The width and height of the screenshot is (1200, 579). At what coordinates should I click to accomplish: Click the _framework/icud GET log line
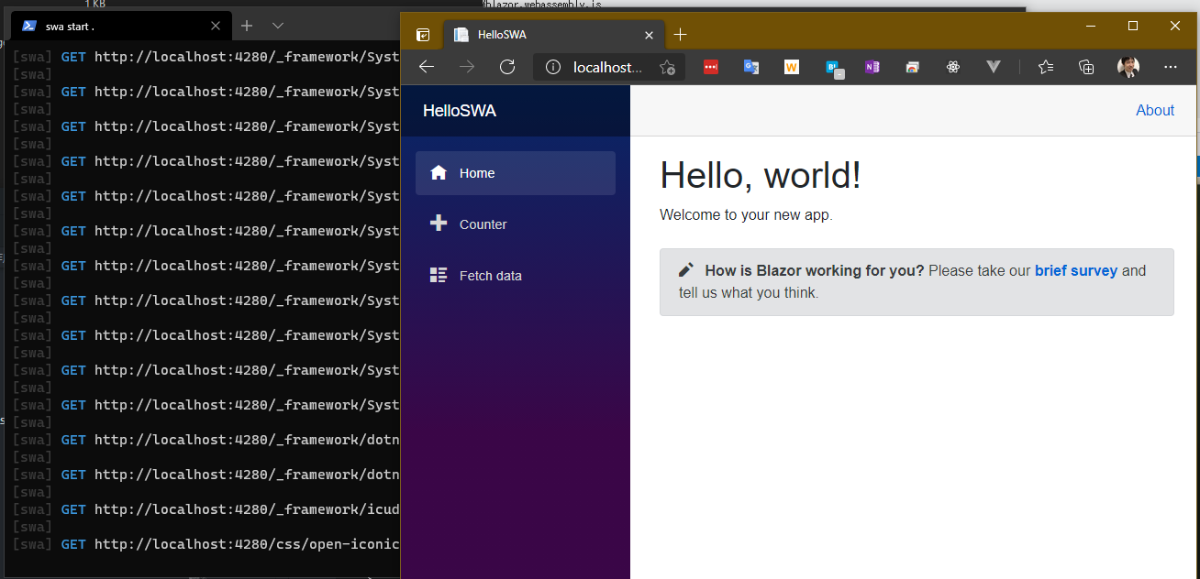click(205, 509)
